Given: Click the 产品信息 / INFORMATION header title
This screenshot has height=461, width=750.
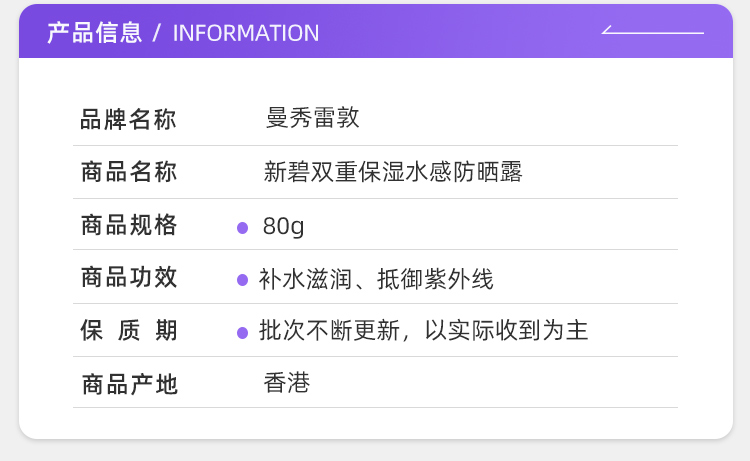Looking at the screenshot, I should pyautogui.click(x=183, y=33).
